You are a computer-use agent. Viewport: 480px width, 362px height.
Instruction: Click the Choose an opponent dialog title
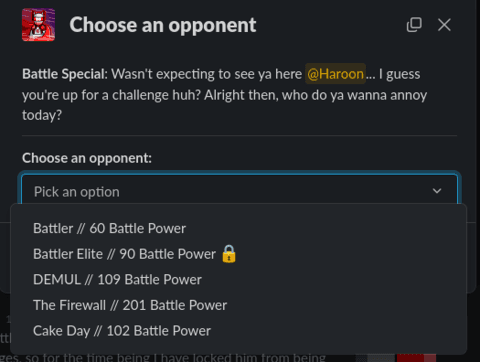point(163,25)
